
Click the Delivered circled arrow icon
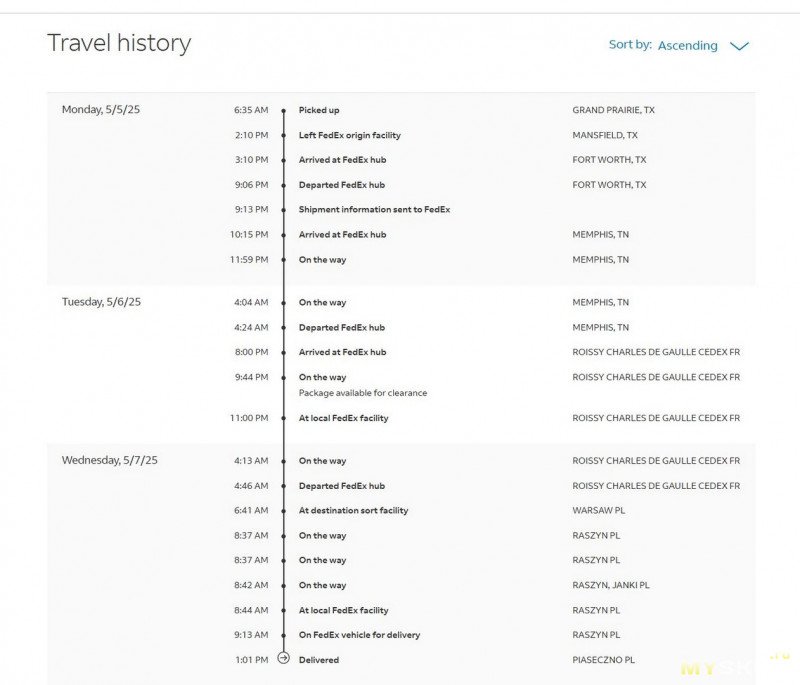point(284,658)
